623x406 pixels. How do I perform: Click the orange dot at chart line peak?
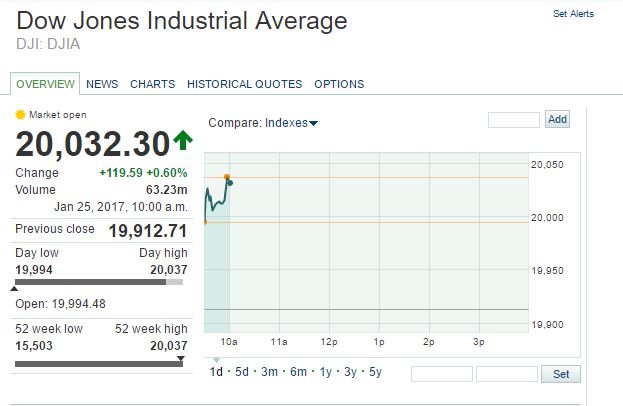(227, 177)
